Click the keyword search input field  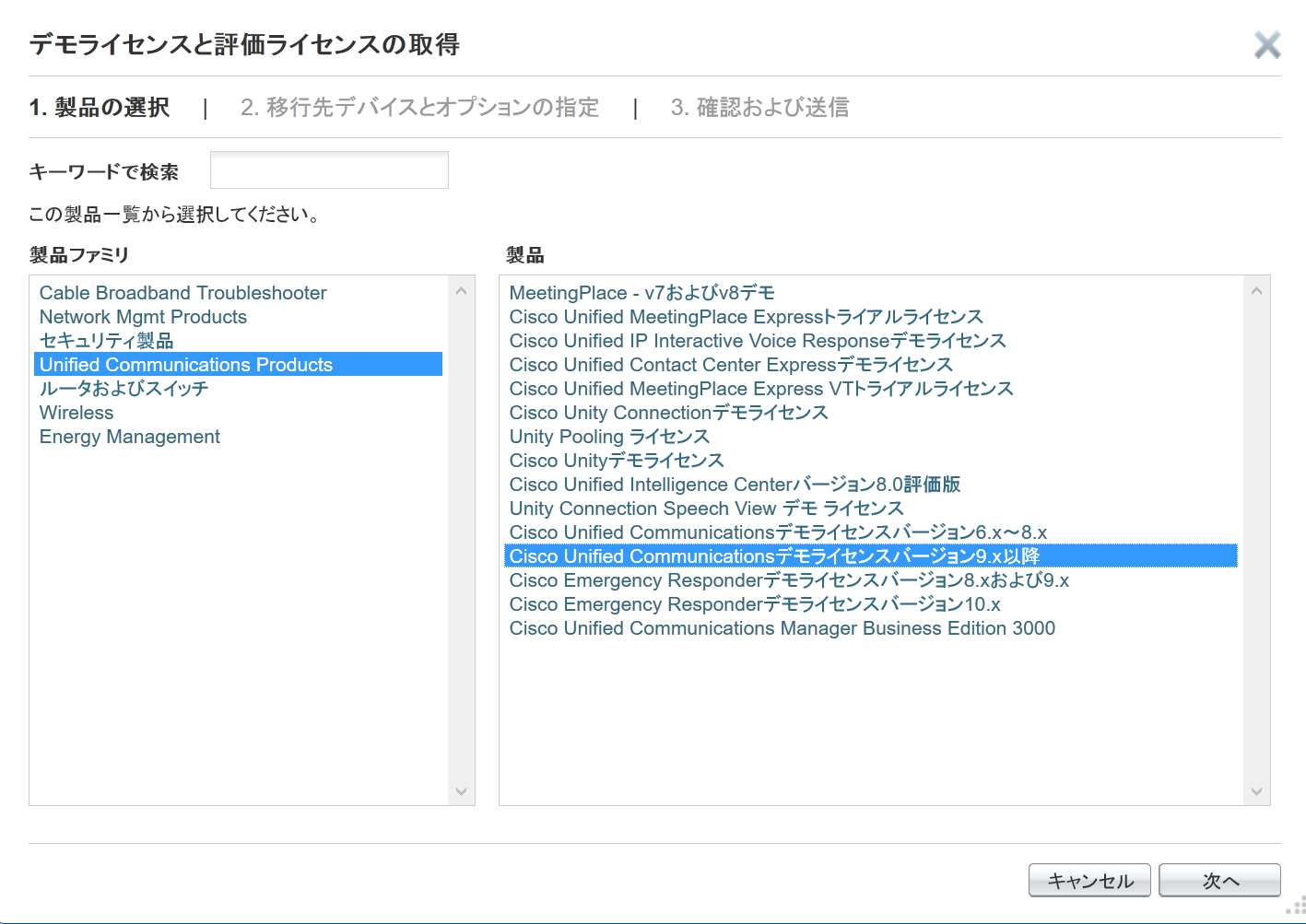(329, 170)
